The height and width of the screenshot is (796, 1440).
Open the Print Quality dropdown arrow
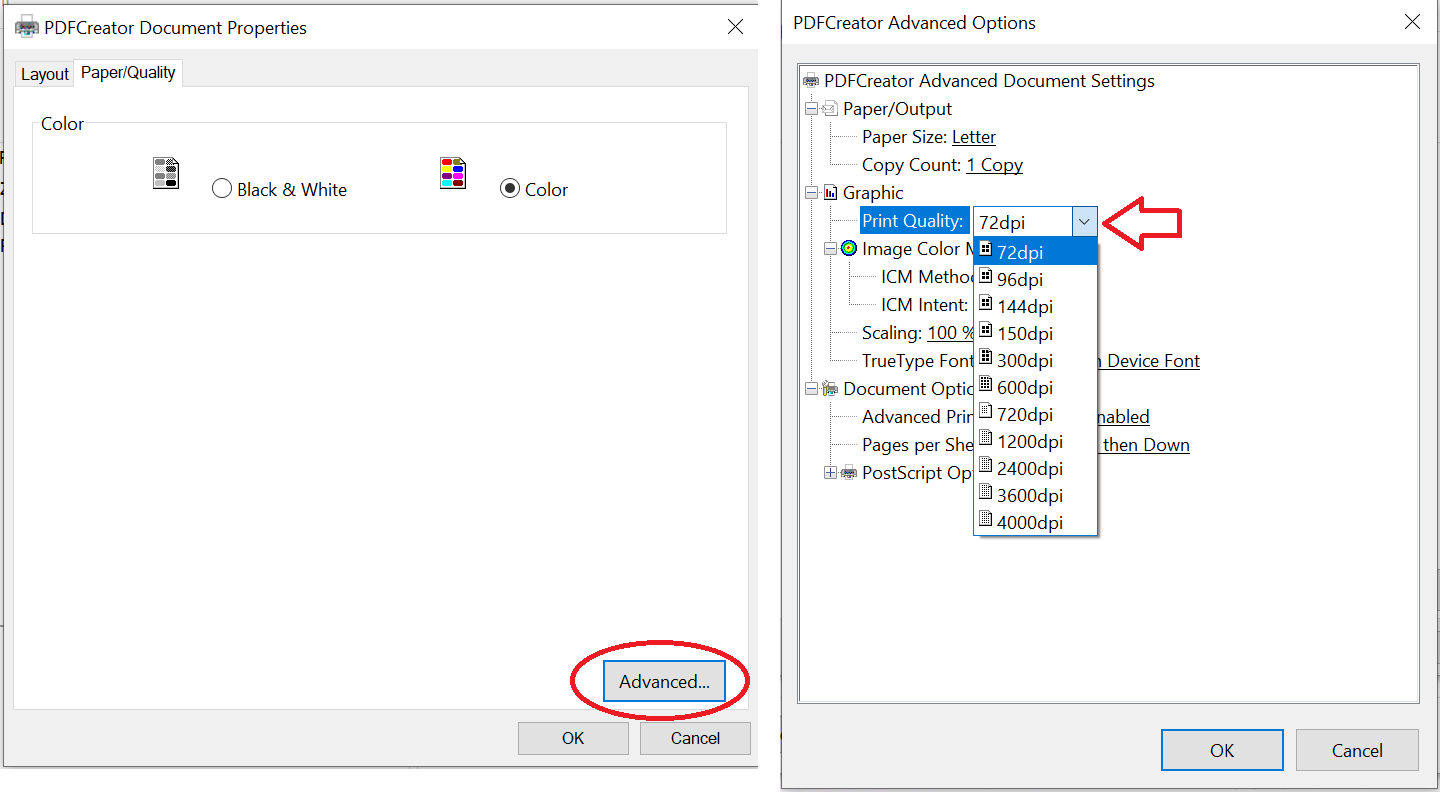(x=1084, y=222)
